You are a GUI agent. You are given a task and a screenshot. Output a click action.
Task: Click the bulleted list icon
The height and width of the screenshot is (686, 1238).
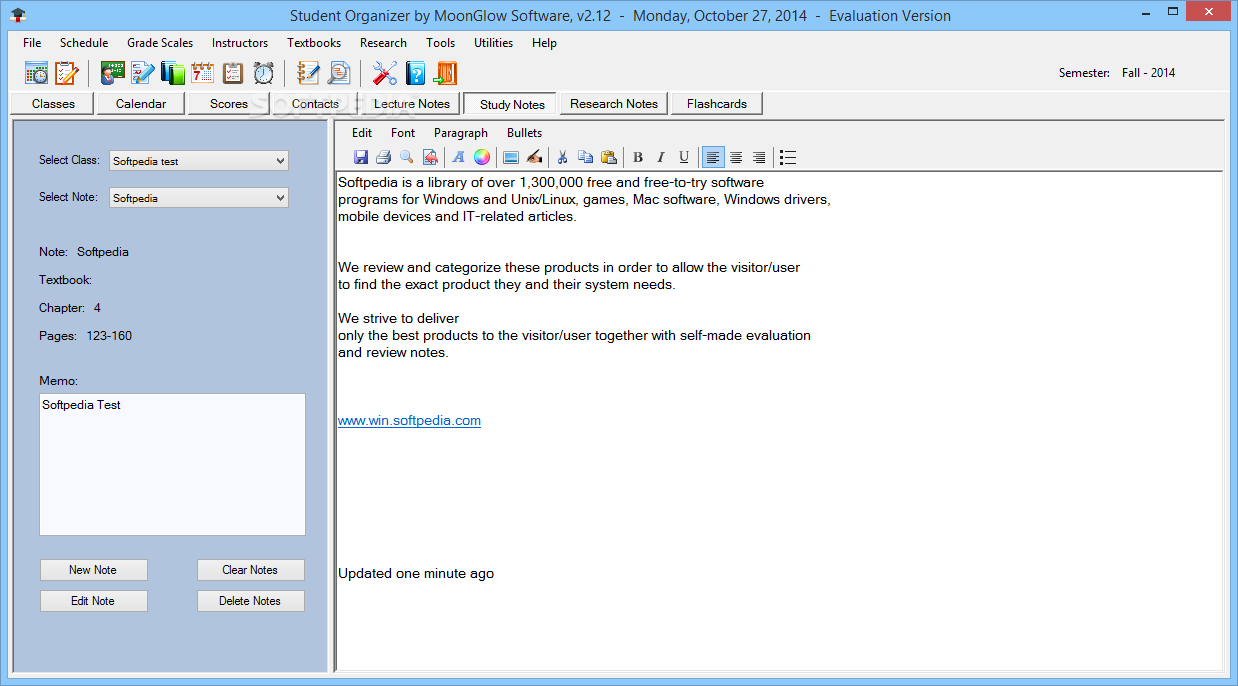tap(788, 157)
